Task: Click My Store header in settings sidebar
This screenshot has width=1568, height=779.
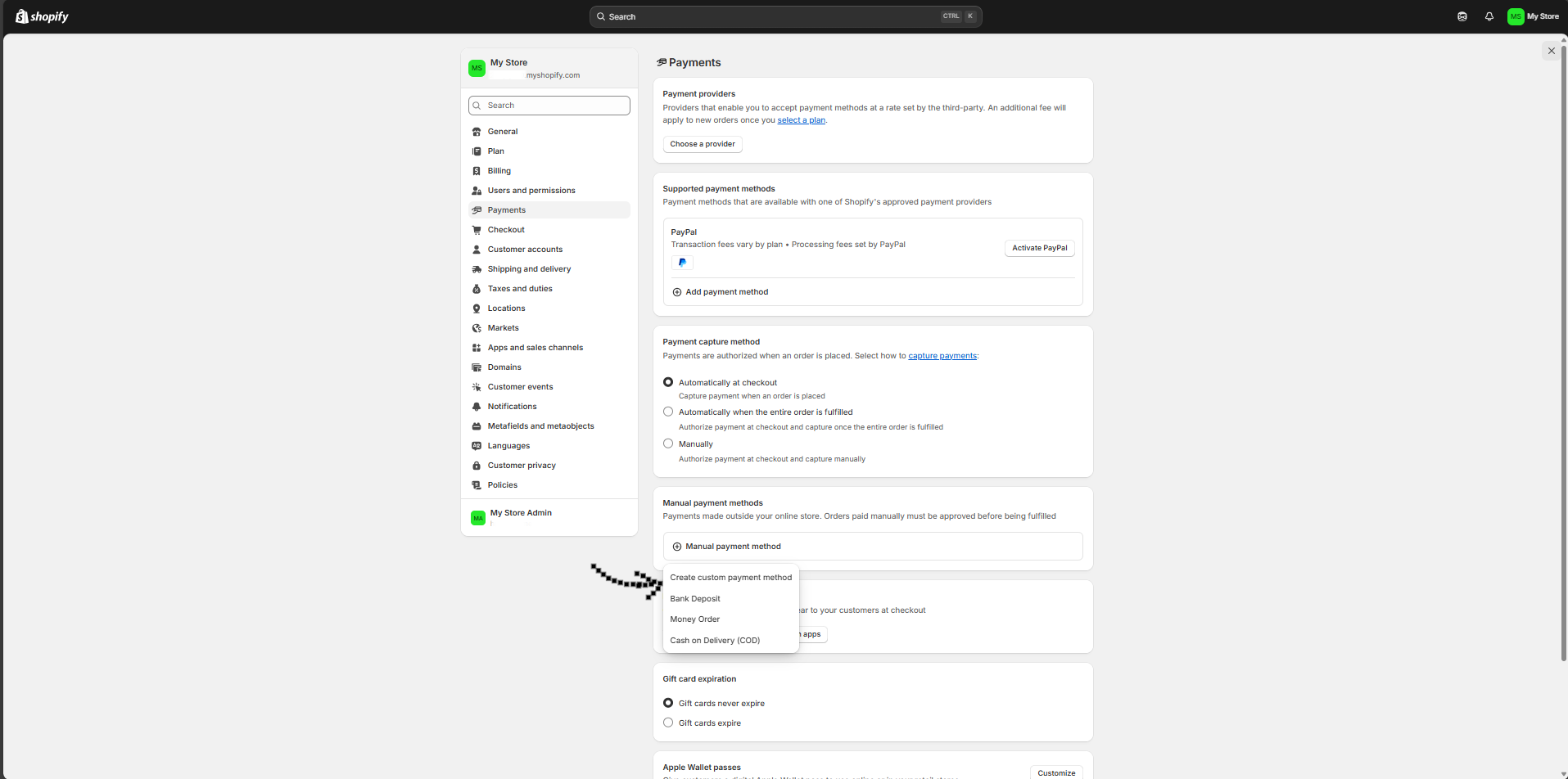Action: (549, 68)
